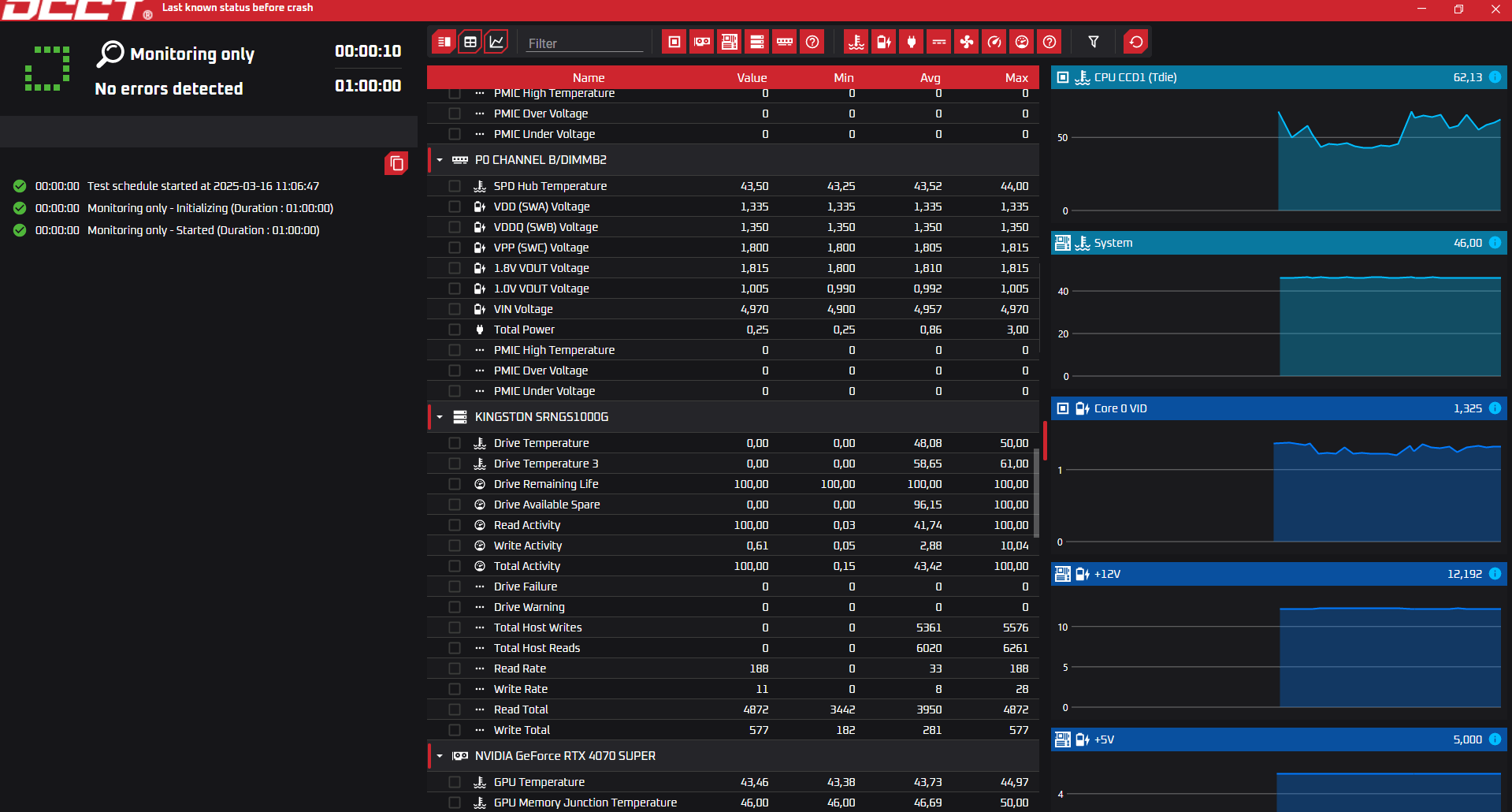1512x812 pixels.
Task: Toggle the current sensor type filter
Action: click(939, 42)
